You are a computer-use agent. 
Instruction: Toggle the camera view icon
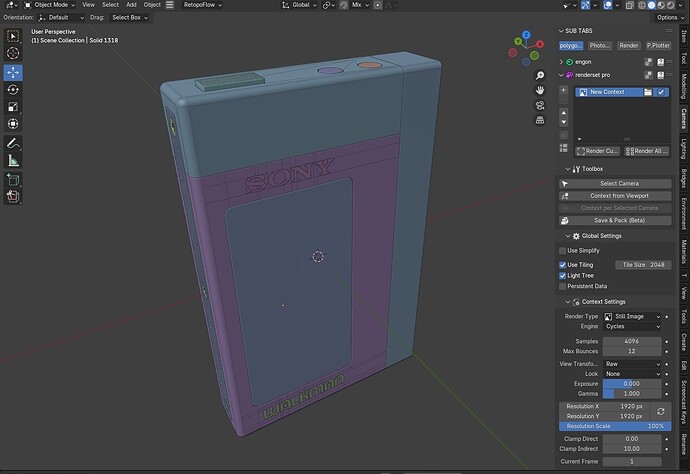(540, 105)
